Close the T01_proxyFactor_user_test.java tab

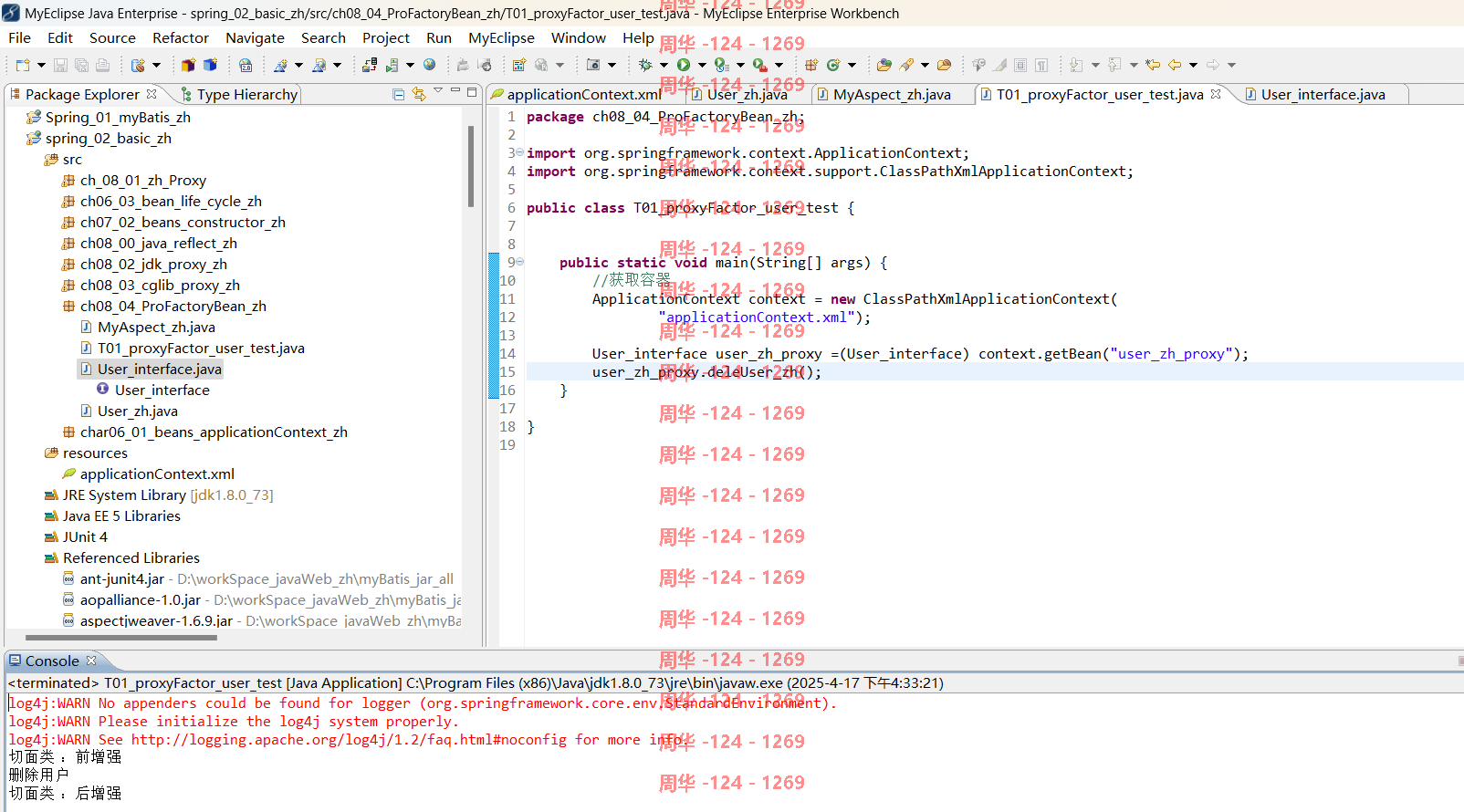click(1216, 94)
